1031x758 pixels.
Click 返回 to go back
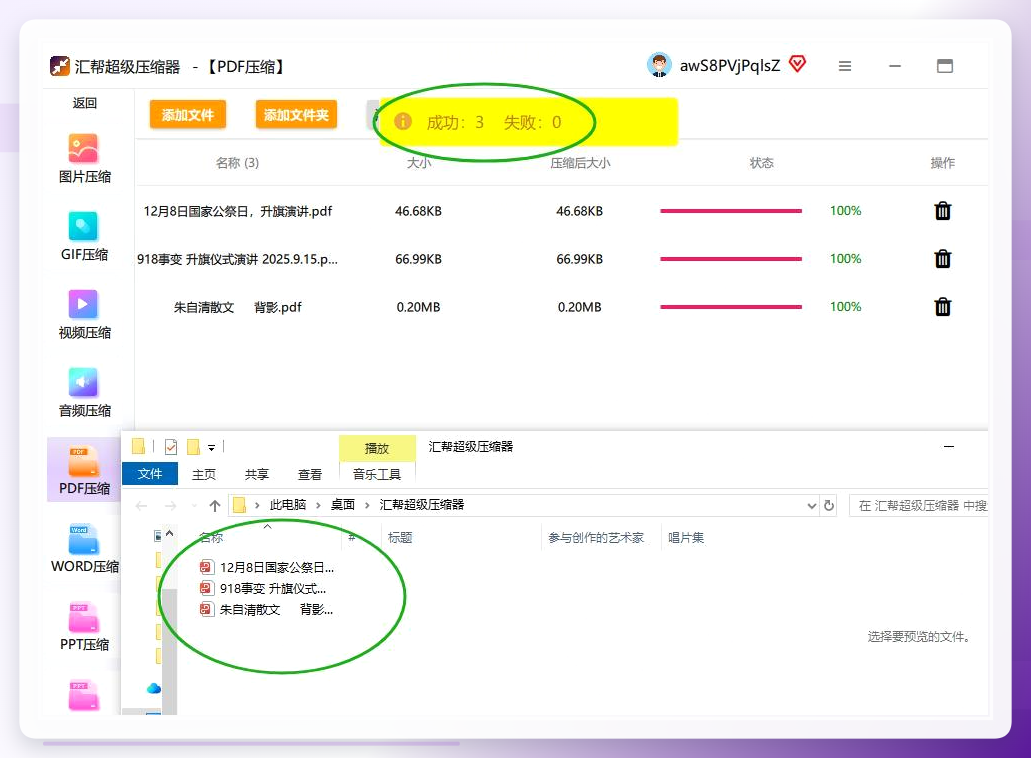[84, 103]
